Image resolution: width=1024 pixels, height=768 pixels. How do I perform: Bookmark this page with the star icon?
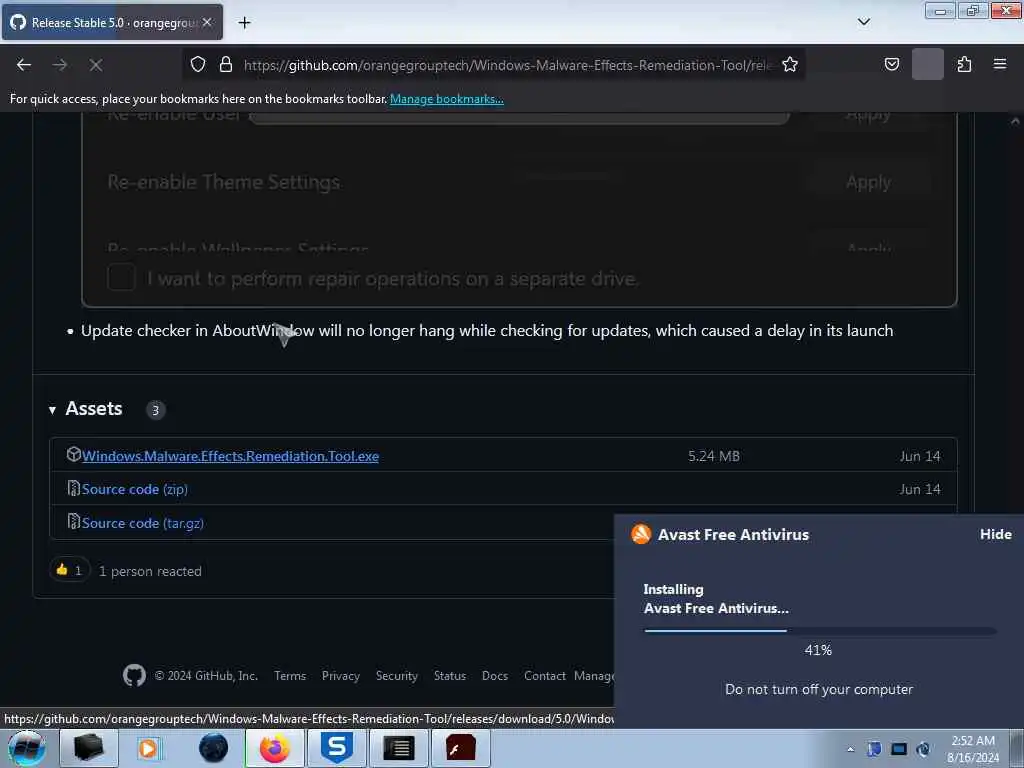790,64
